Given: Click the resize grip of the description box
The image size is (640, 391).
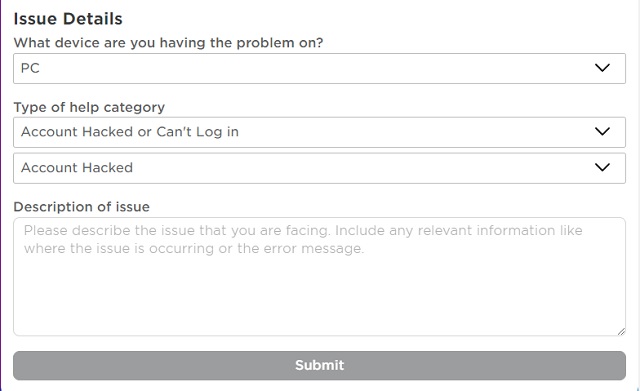Looking at the screenshot, I should pos(621,331).
